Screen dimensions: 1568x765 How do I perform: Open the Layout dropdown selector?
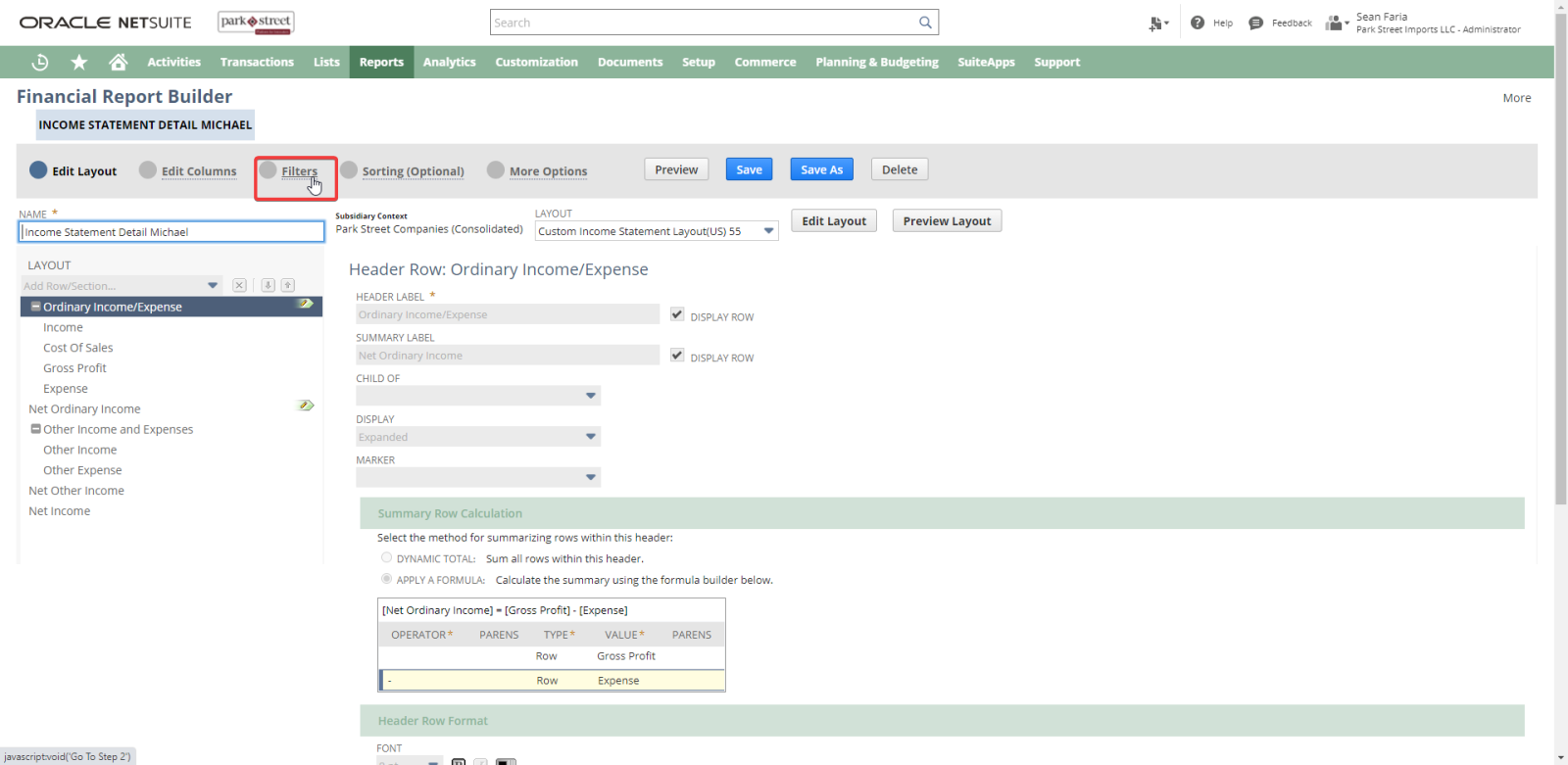(x=657, y=231)
